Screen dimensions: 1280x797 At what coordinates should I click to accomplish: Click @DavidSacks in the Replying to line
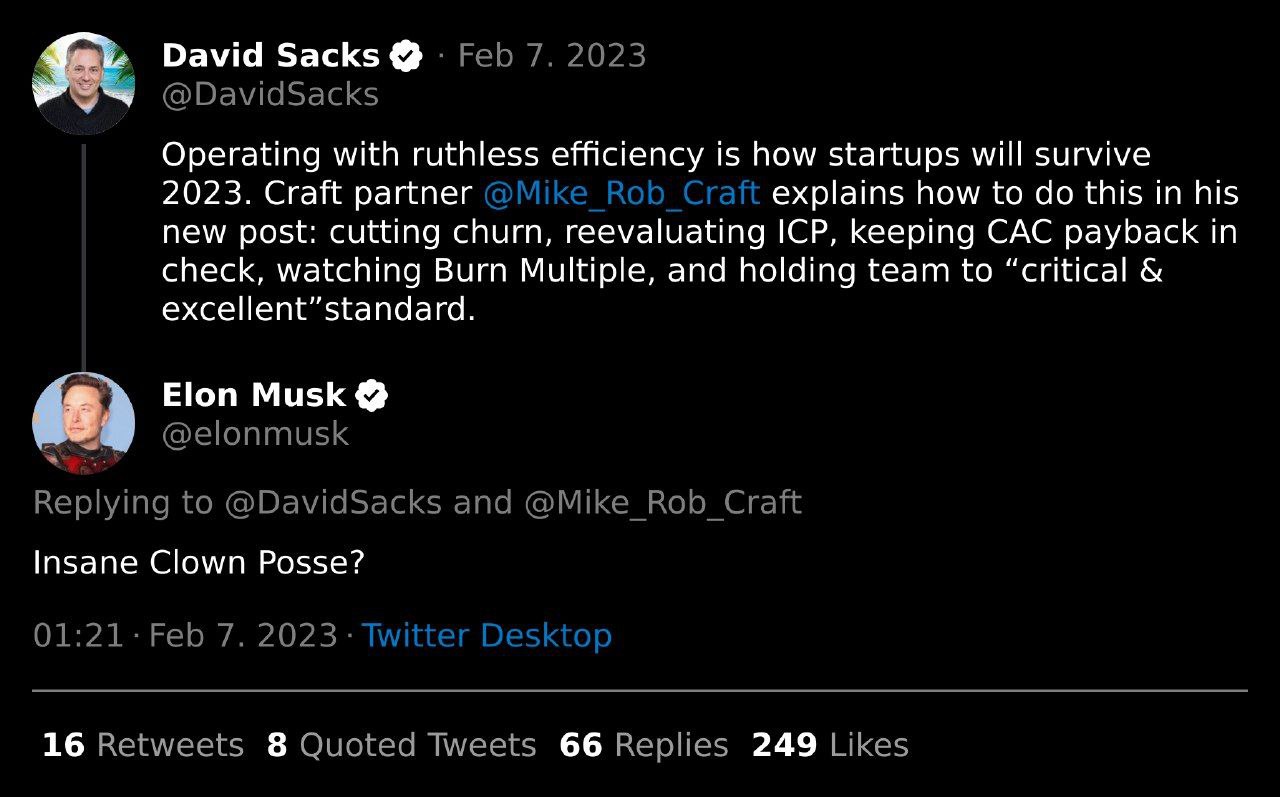(x=333, y=503)
